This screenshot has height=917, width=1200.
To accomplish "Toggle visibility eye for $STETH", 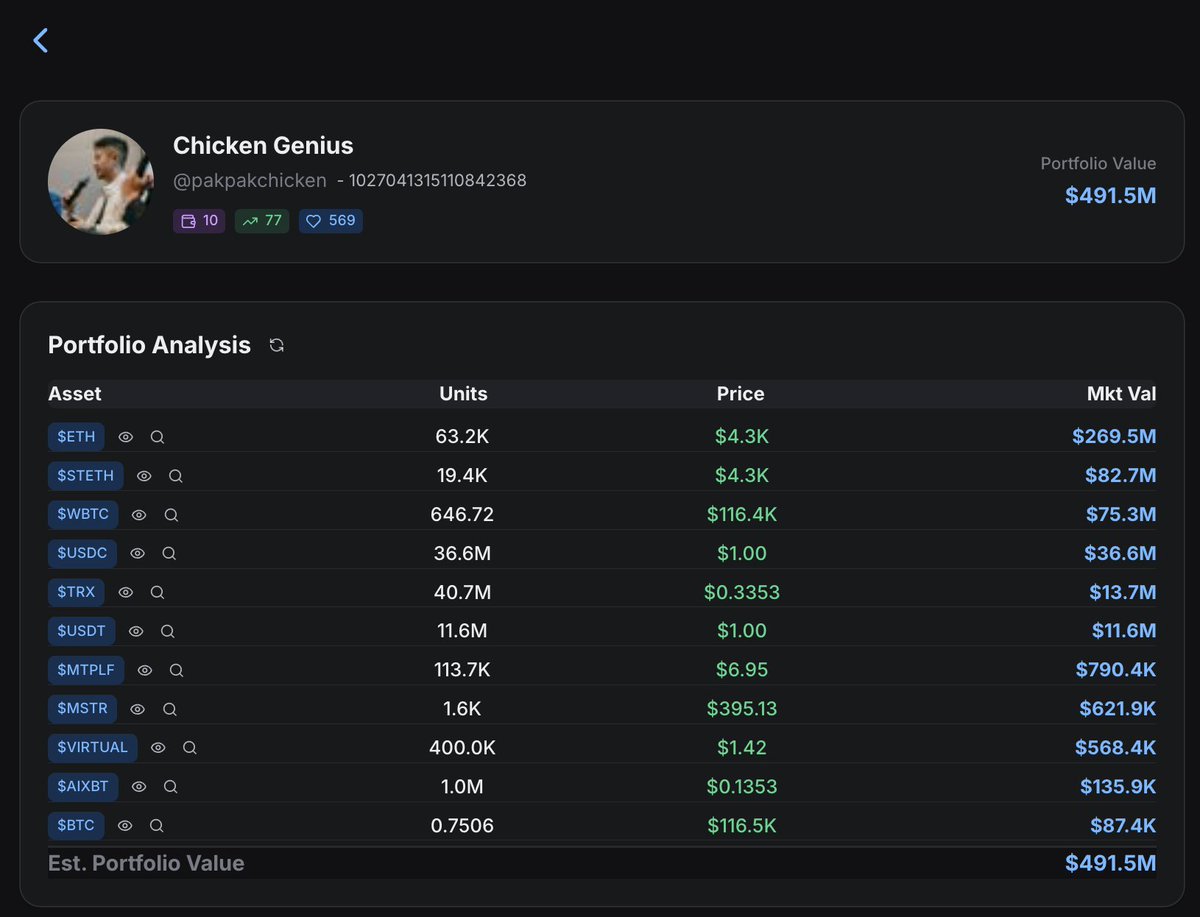I will (x=144, y=476).
